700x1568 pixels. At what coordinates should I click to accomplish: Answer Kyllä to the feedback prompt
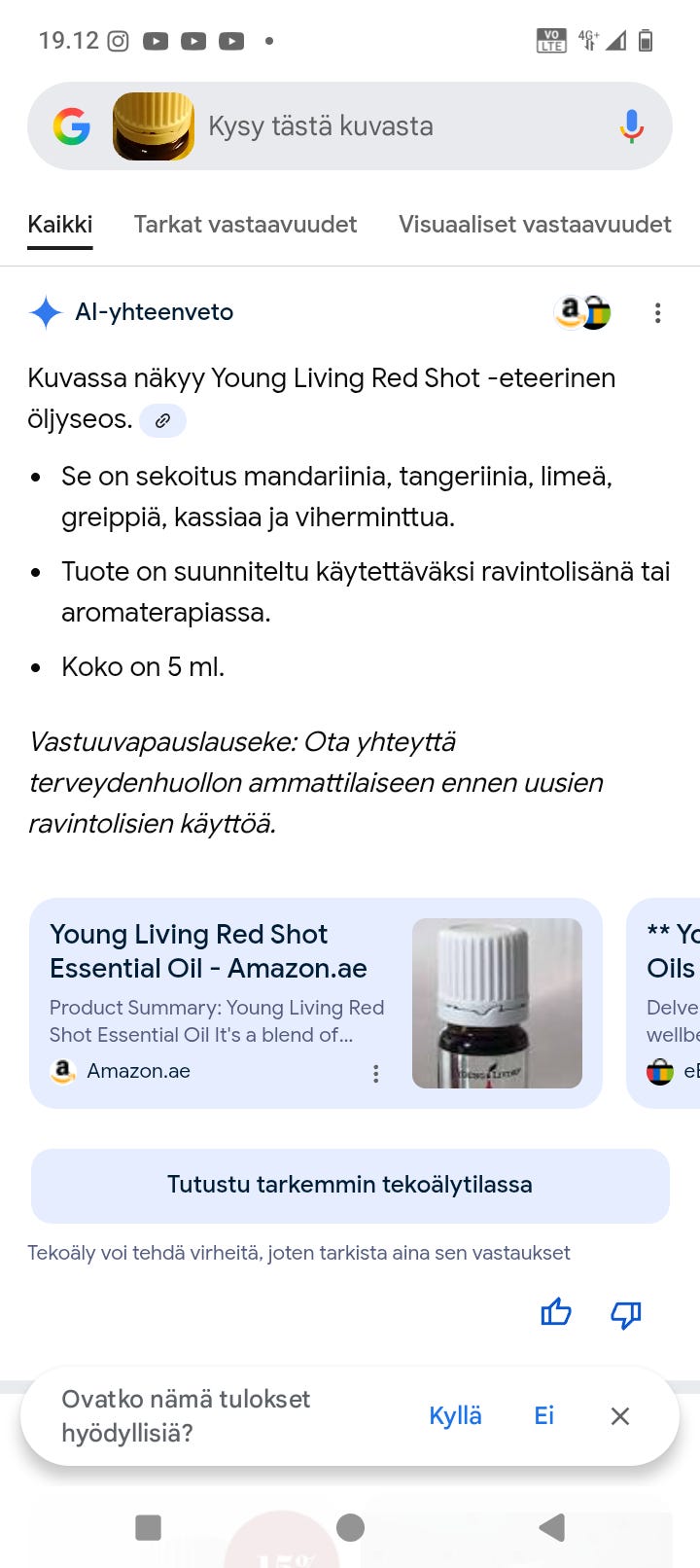(x=455, y=1415)
